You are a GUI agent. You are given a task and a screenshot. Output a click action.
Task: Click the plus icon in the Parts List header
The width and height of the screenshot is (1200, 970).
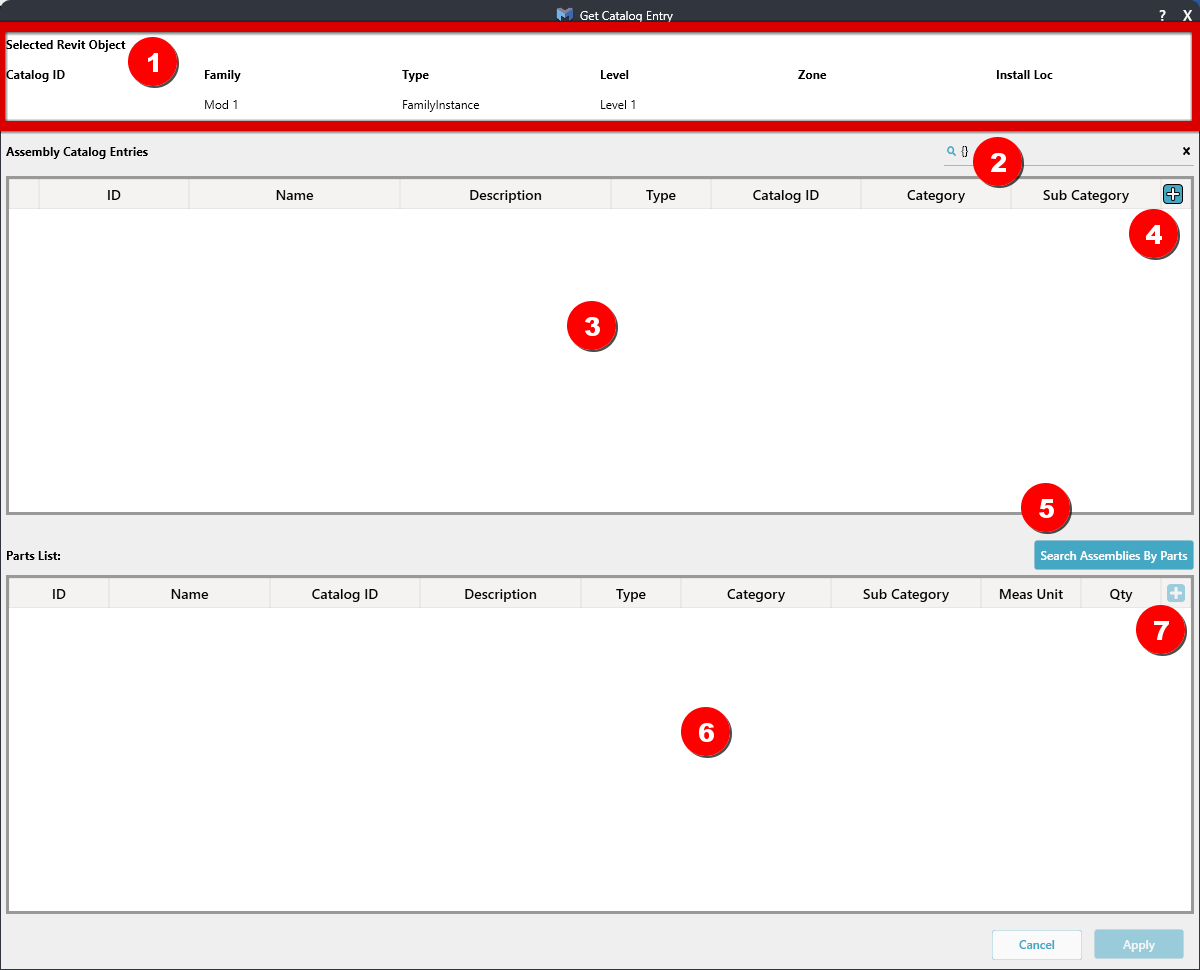[1176, 593]
